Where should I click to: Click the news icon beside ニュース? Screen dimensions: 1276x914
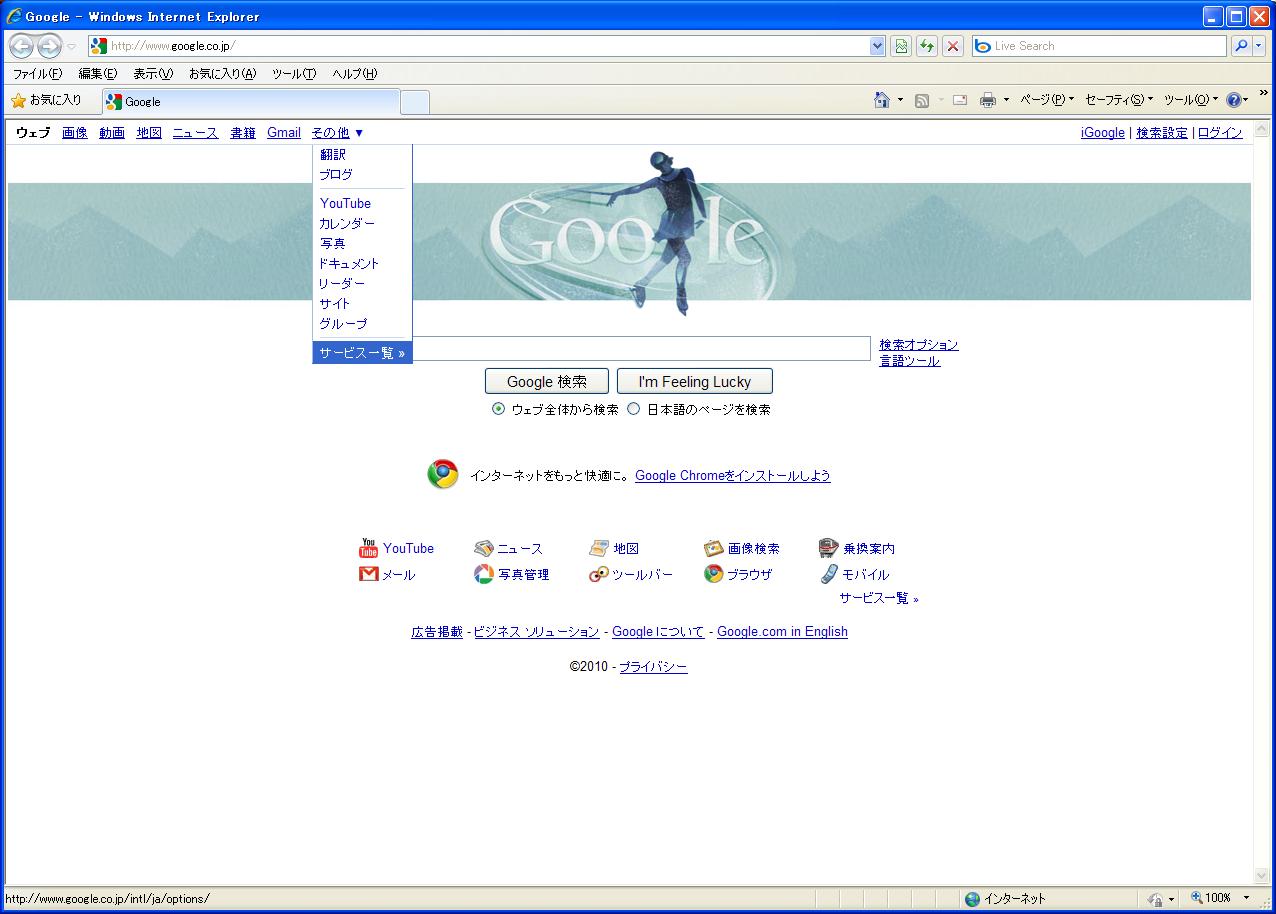(483, 548)
